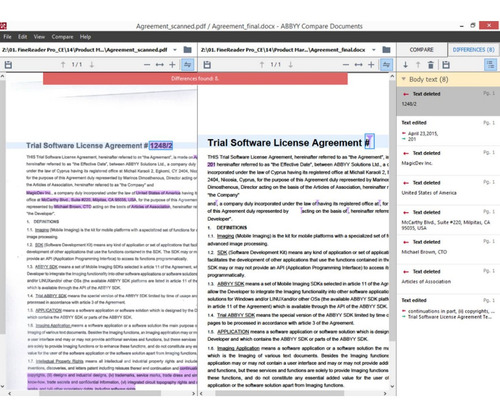
Task: Select 'McCarthy Blvd., Suite #220' deleted entry
Action: [x=448, y=220]
